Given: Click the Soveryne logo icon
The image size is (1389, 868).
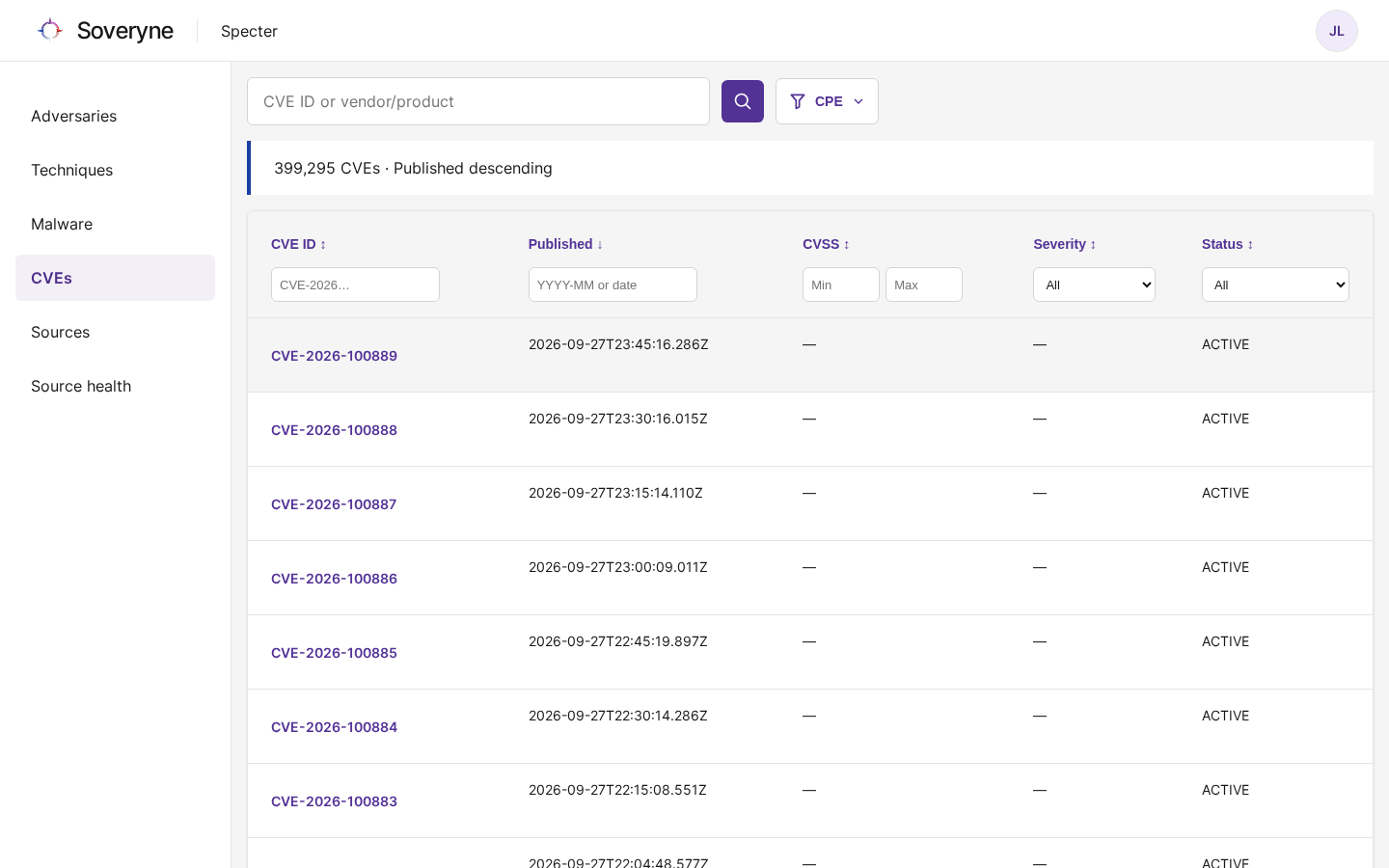Looking at the screenshot, I should tap(50, 30).
